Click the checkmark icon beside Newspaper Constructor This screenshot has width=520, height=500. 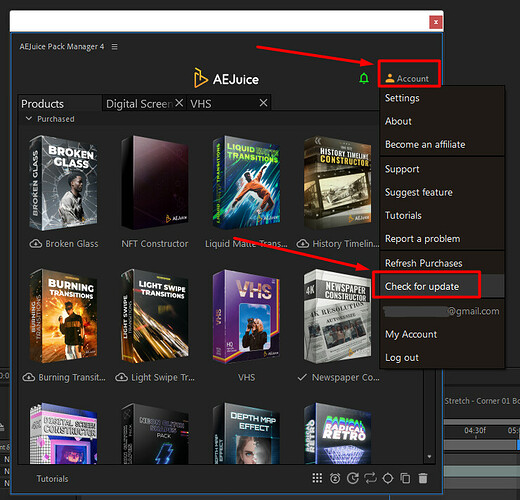[302, 377]
